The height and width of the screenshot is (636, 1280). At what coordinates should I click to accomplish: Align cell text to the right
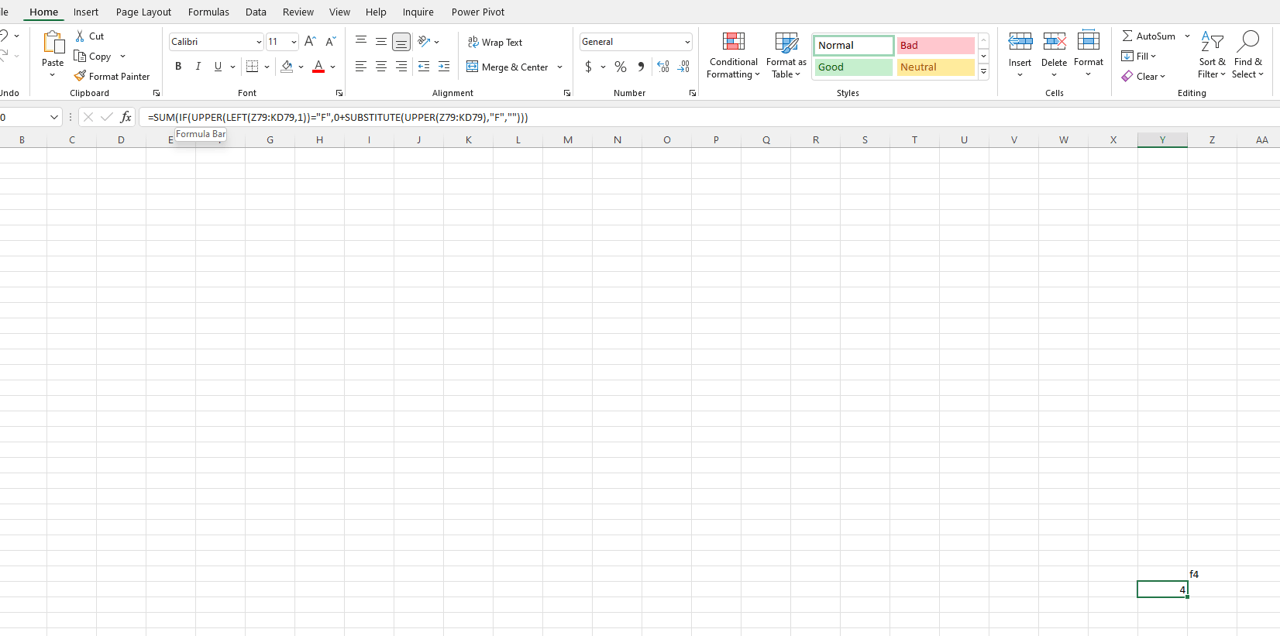point(401,67)
